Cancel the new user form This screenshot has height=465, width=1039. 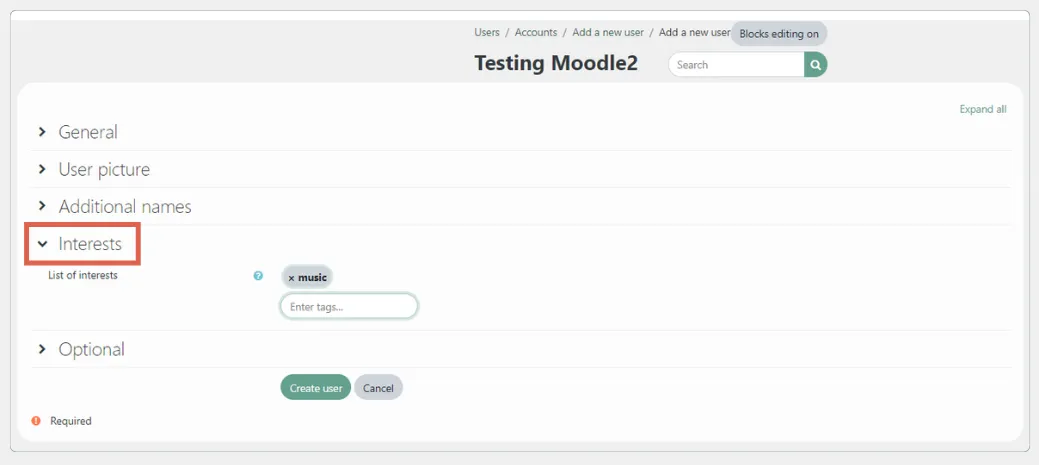(x=378, y=388)
